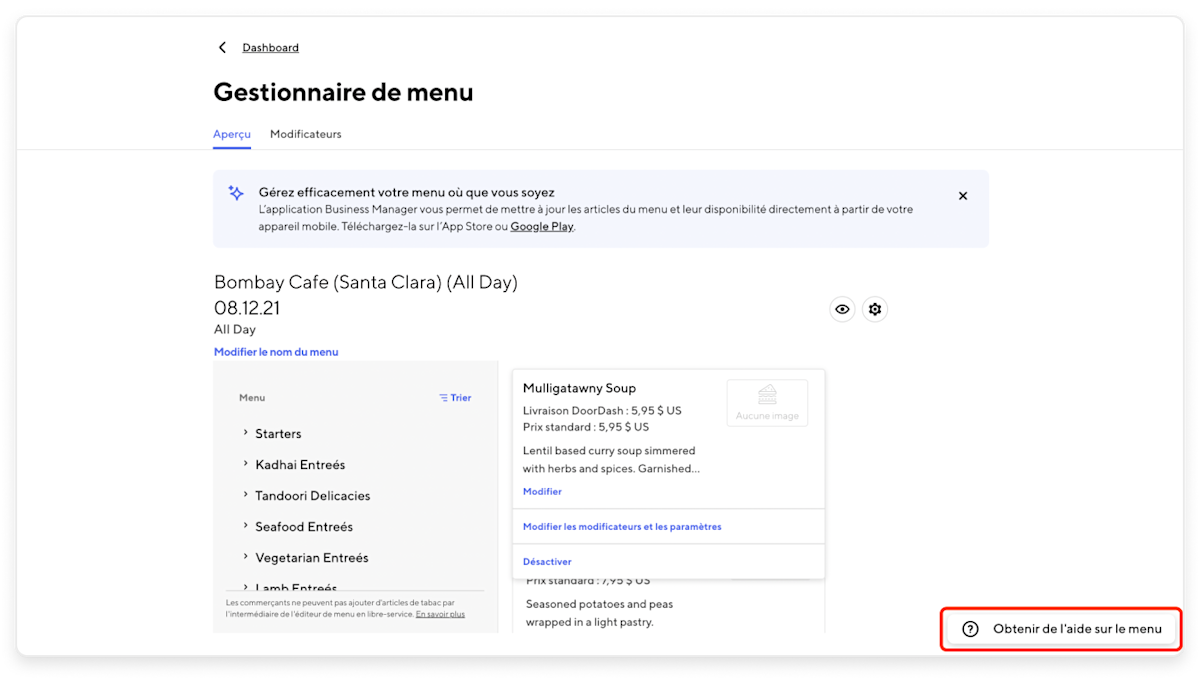Click the back arrow beside Dashboard
Screen dimensions: 1200x686
point(222,48)
